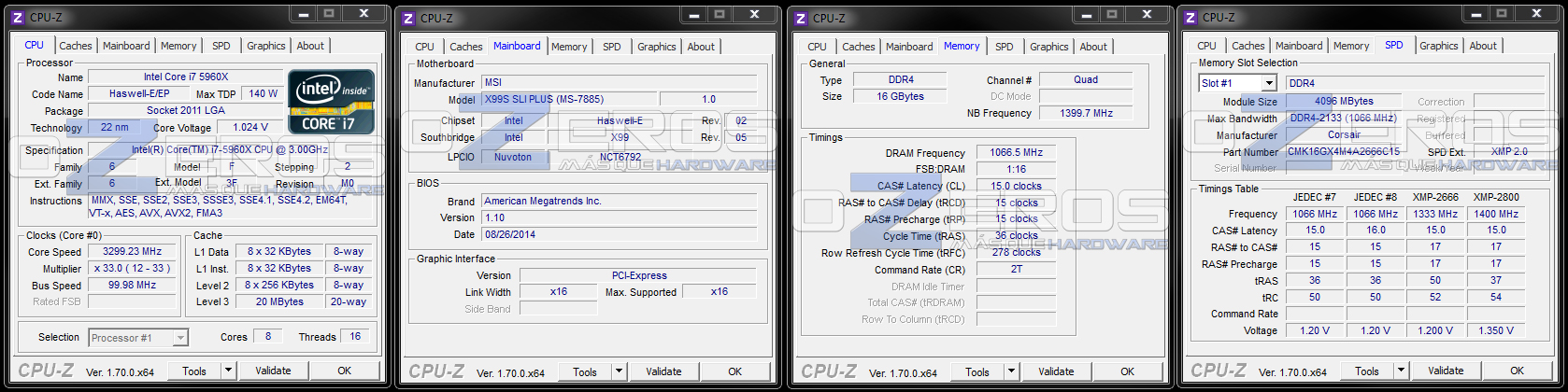Open About tab in the CPU tab window

coord(311,46)
